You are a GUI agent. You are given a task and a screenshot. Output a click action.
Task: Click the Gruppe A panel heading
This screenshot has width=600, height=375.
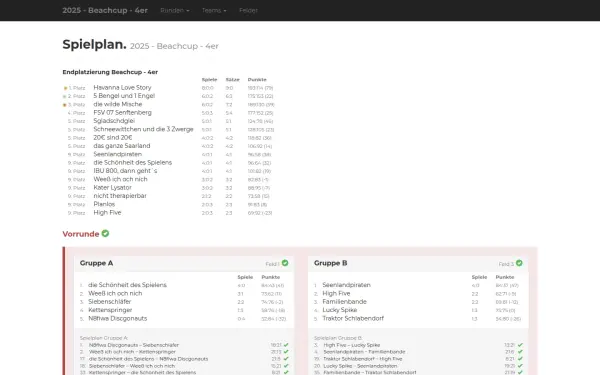96,263
